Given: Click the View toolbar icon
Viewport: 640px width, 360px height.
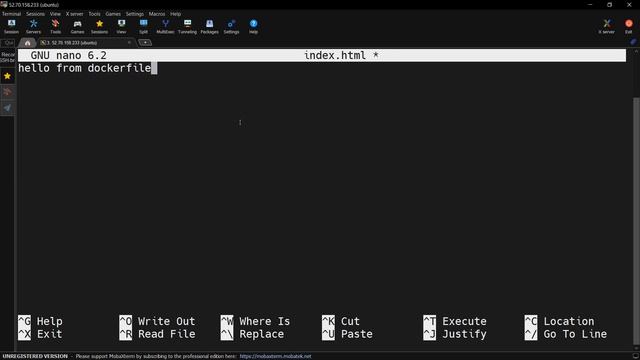Looking at the screenshot, I should tap(121, 27).
